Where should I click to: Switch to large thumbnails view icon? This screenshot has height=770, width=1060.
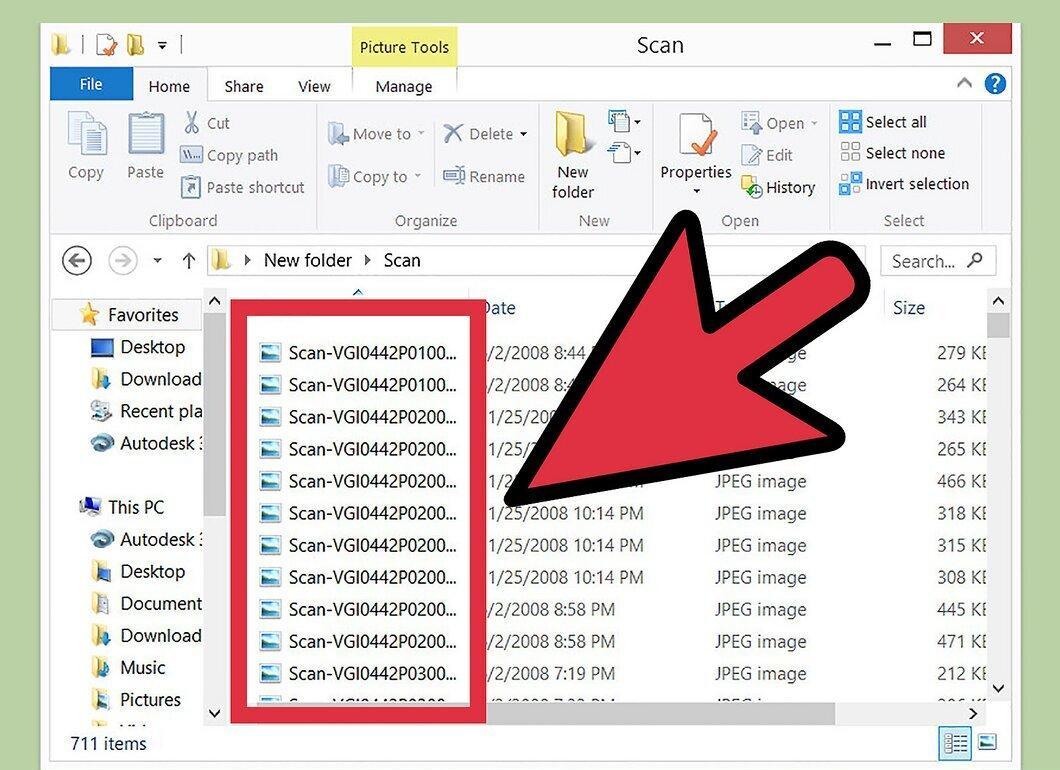point(987,742)
